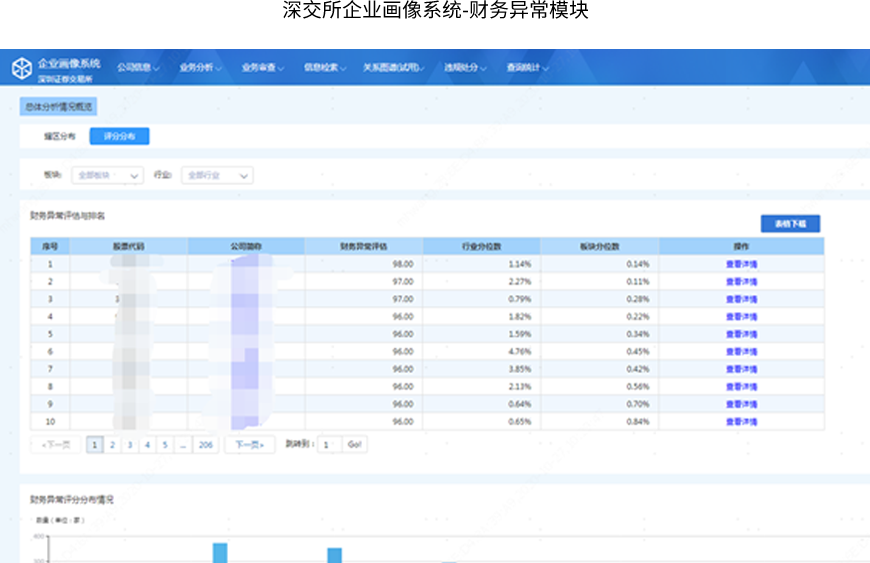Click the second tall bar in distribution chart

coord(335,555)
